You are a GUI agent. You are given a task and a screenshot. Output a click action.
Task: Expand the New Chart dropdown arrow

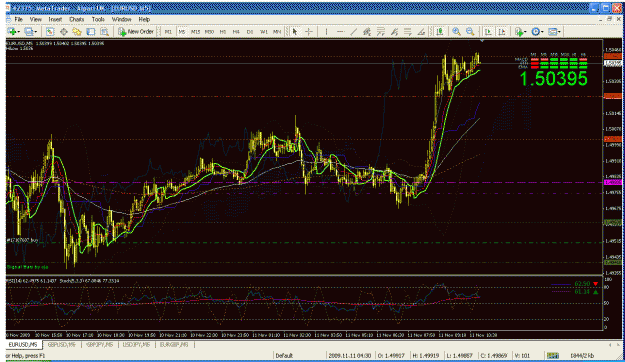[18, 32]
